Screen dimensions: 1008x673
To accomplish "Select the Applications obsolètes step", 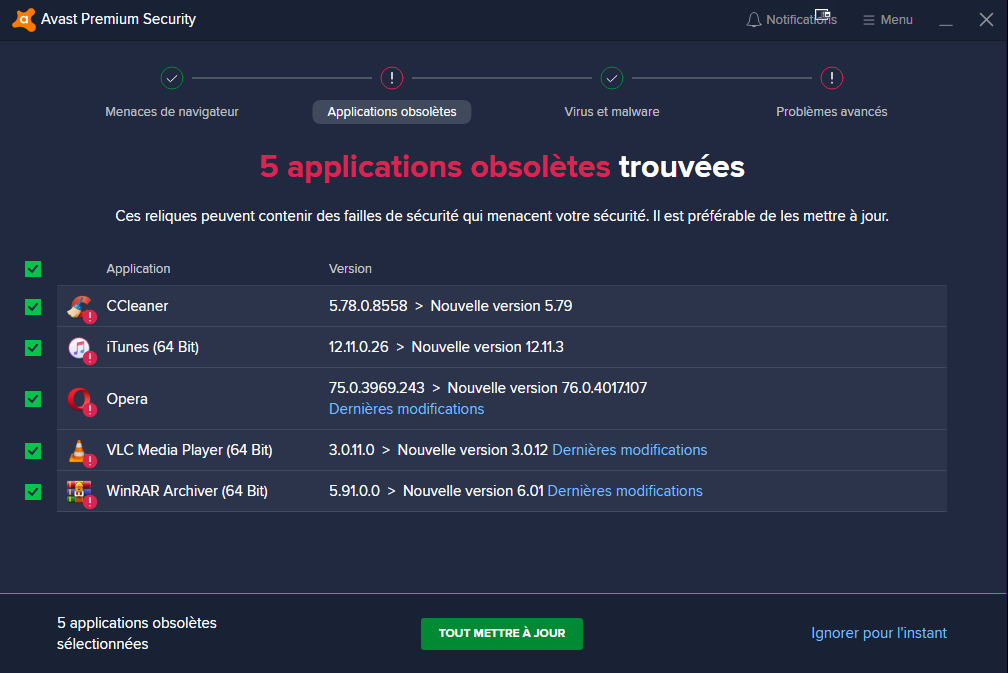I will (392, 112).
